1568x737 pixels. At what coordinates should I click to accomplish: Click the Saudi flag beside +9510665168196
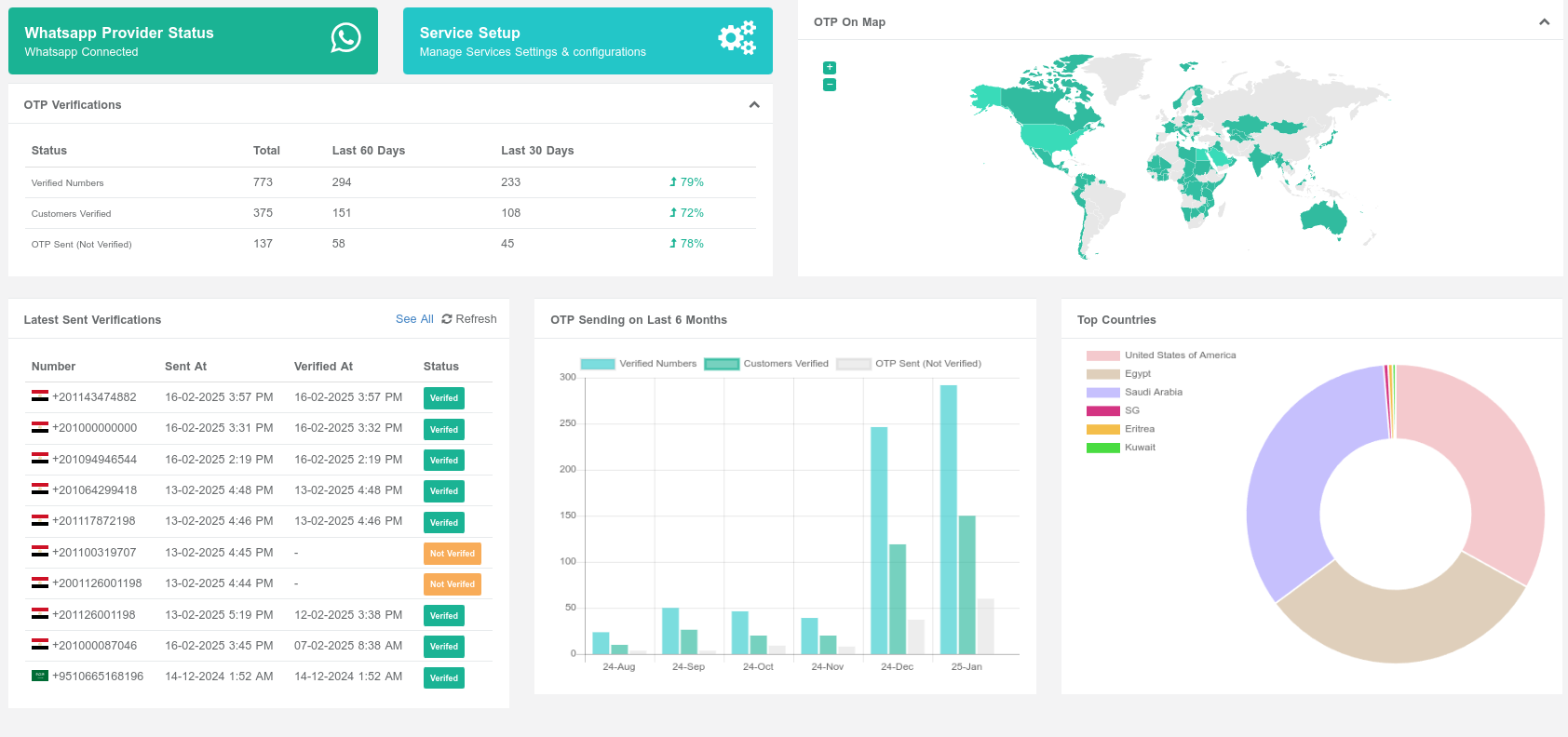[40, 676]
